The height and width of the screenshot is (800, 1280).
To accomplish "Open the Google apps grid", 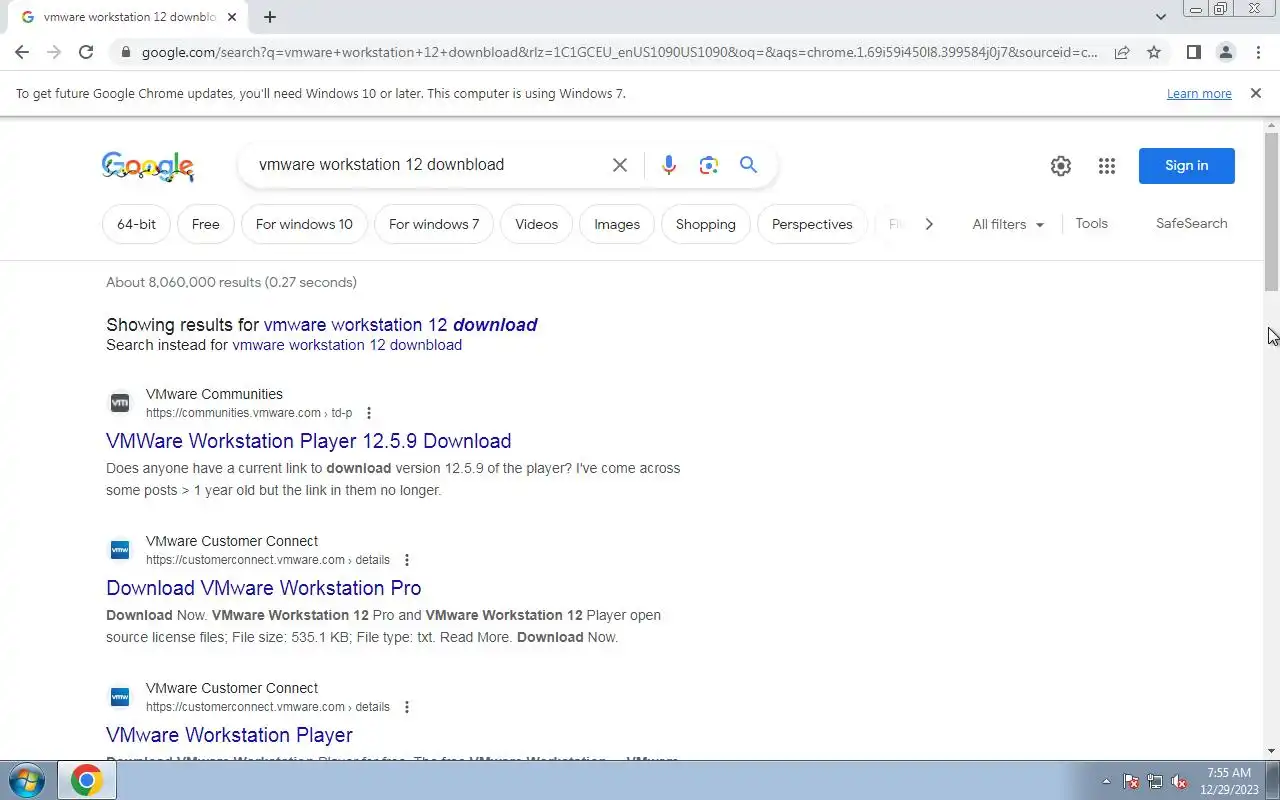I will click(1106, 166).
